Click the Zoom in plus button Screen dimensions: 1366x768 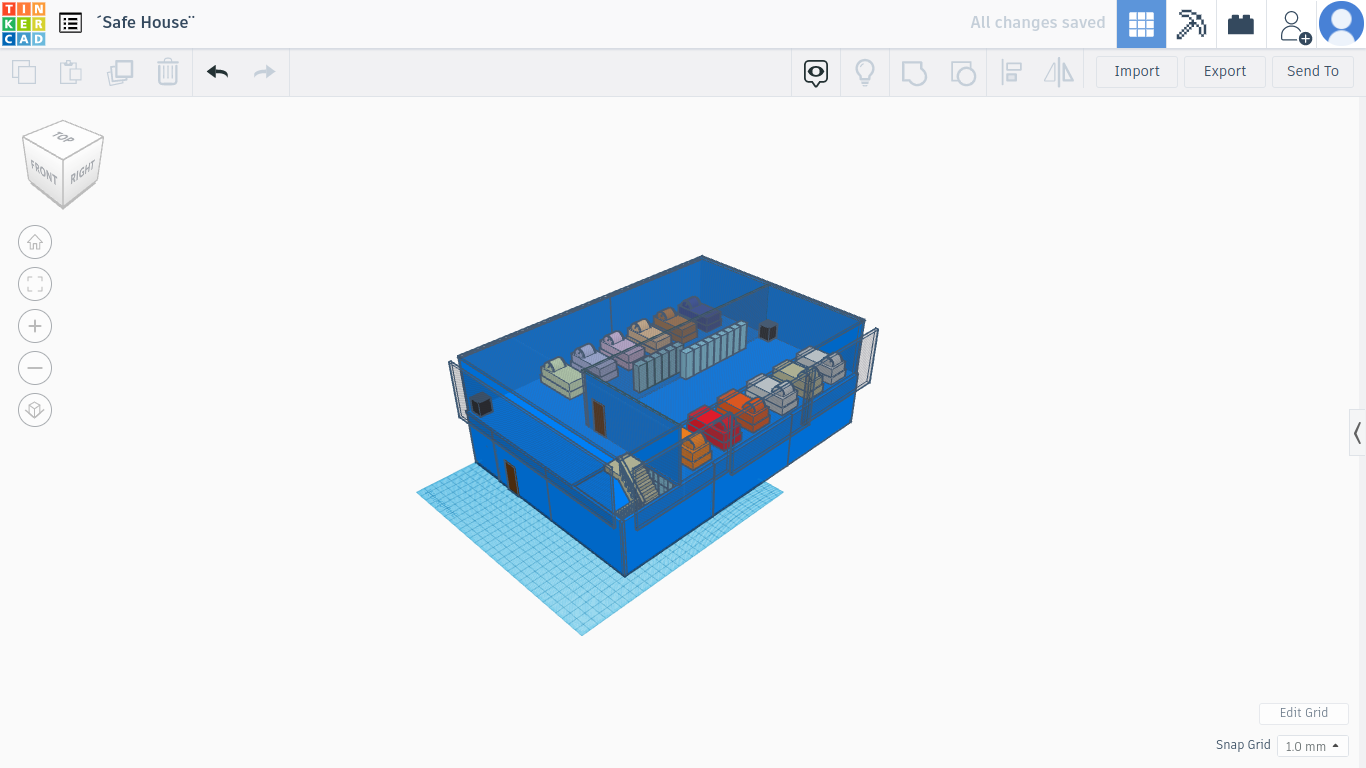coord(35,326)
